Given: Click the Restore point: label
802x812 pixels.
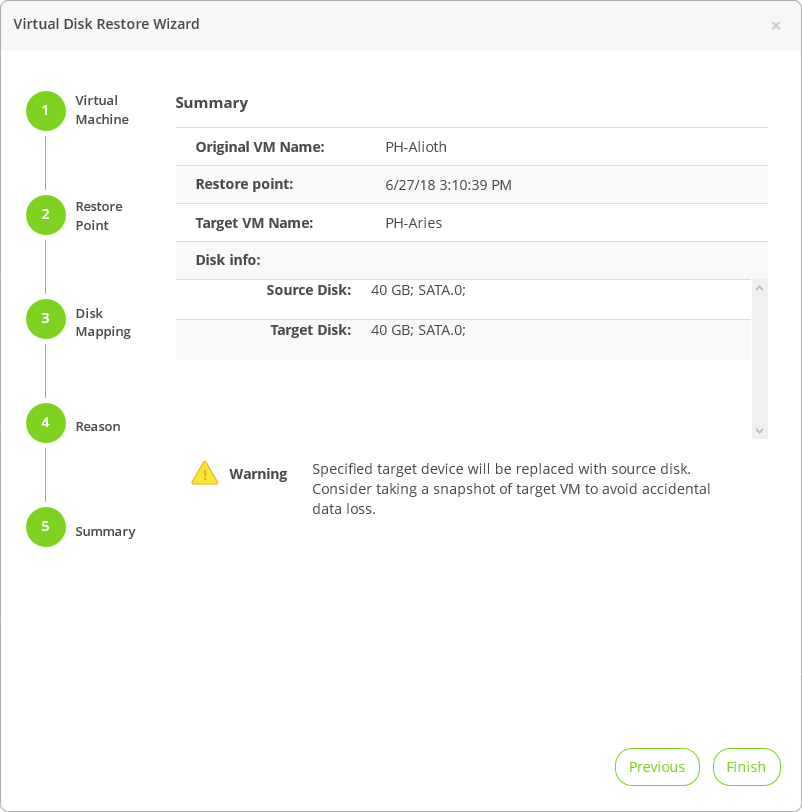Looking at the screenshot, I should coord(244,184).
